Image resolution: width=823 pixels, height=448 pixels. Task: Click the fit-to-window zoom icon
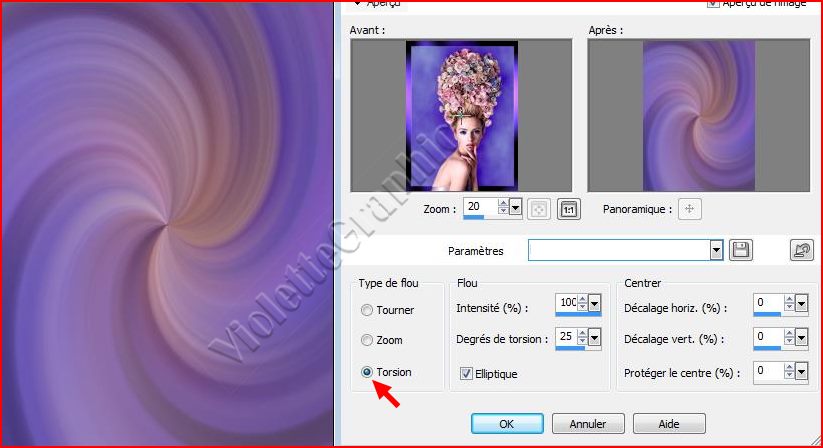pyautogui.click(x=538, y=209)
